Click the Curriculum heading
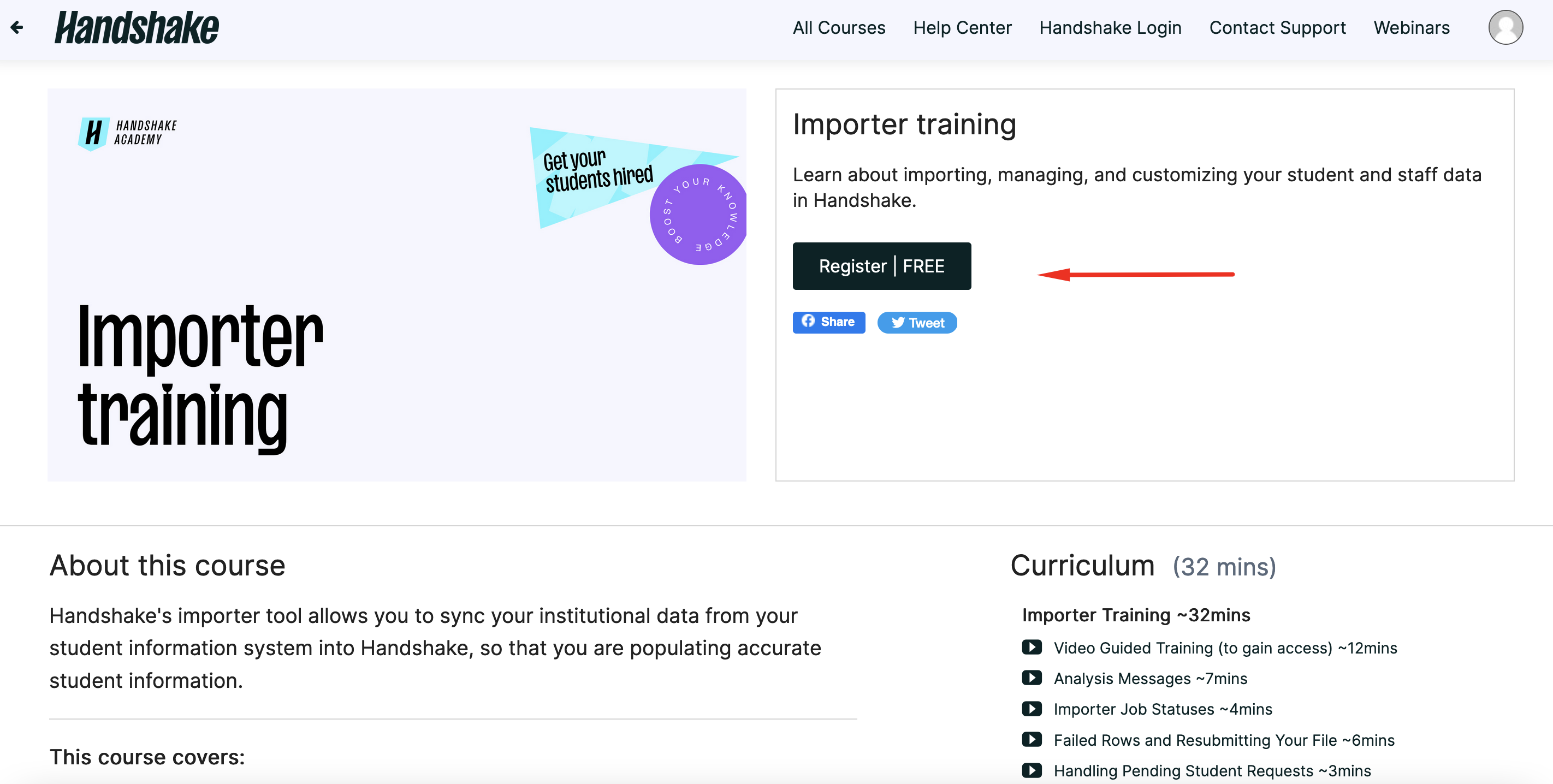 pos(1082,565)
